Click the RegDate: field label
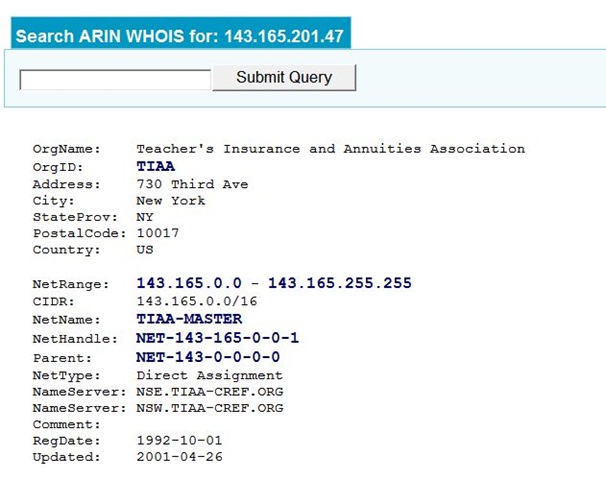 [x=66, y=441]
